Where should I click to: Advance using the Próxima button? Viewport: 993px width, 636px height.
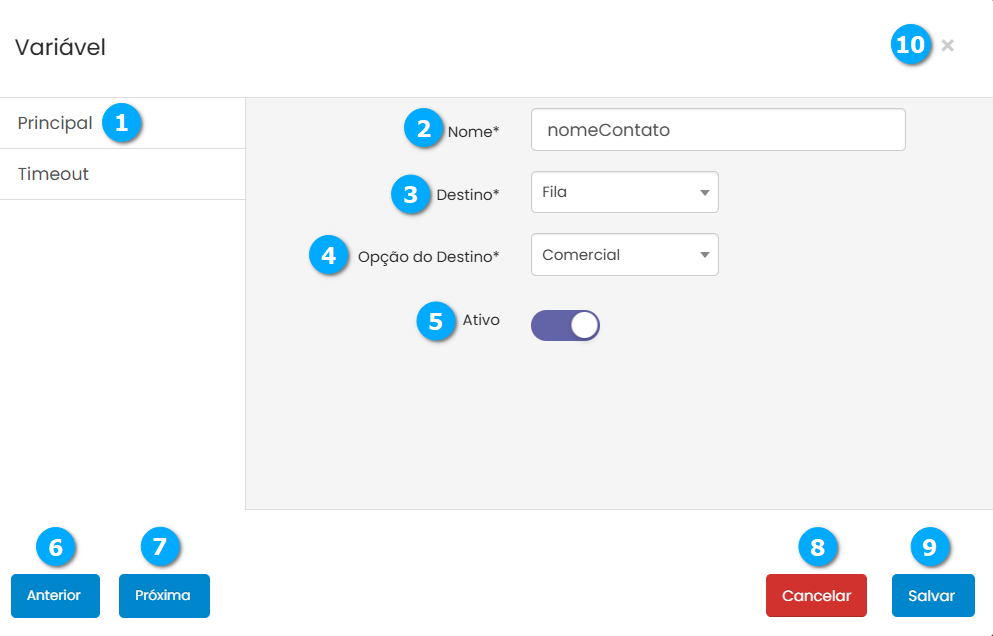pos(163,596)
